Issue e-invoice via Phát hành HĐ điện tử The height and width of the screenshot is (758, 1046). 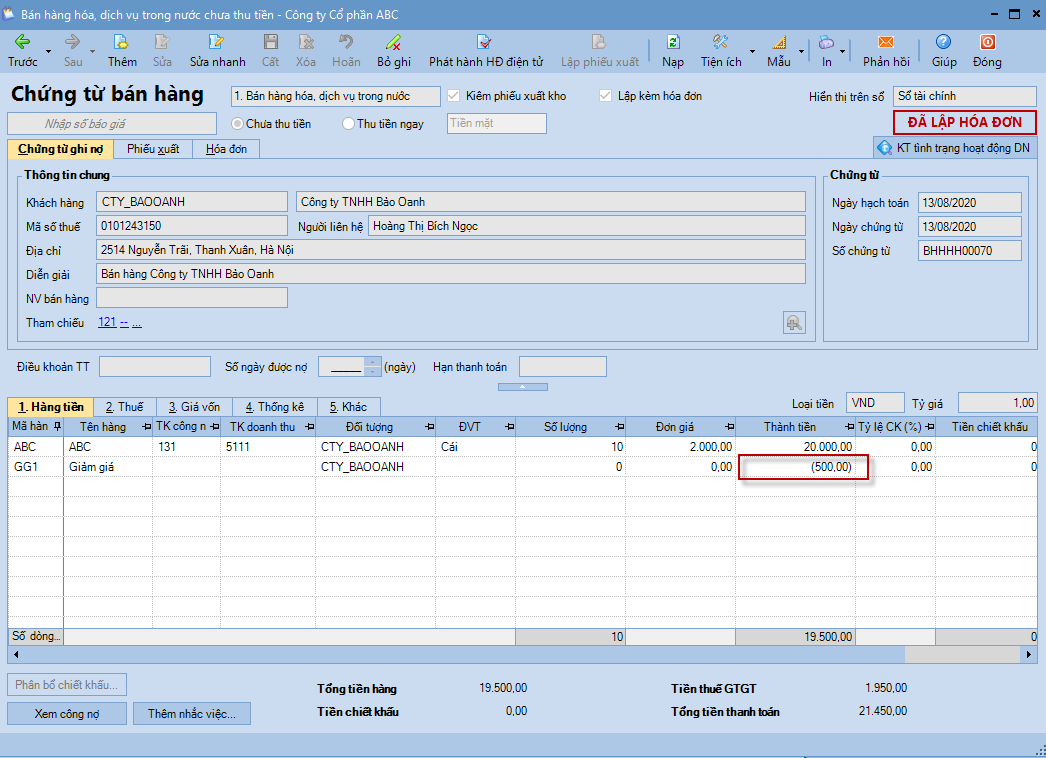[485, 43]
